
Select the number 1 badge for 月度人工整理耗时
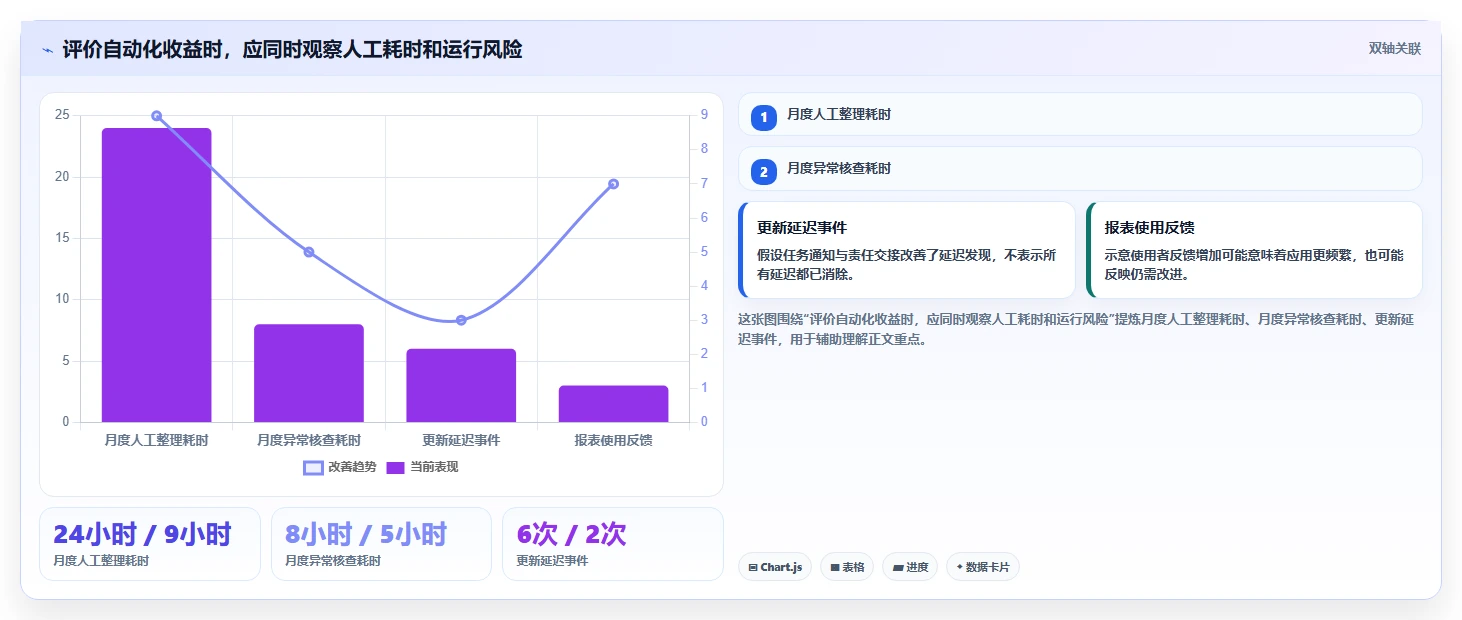coord(764,118)
